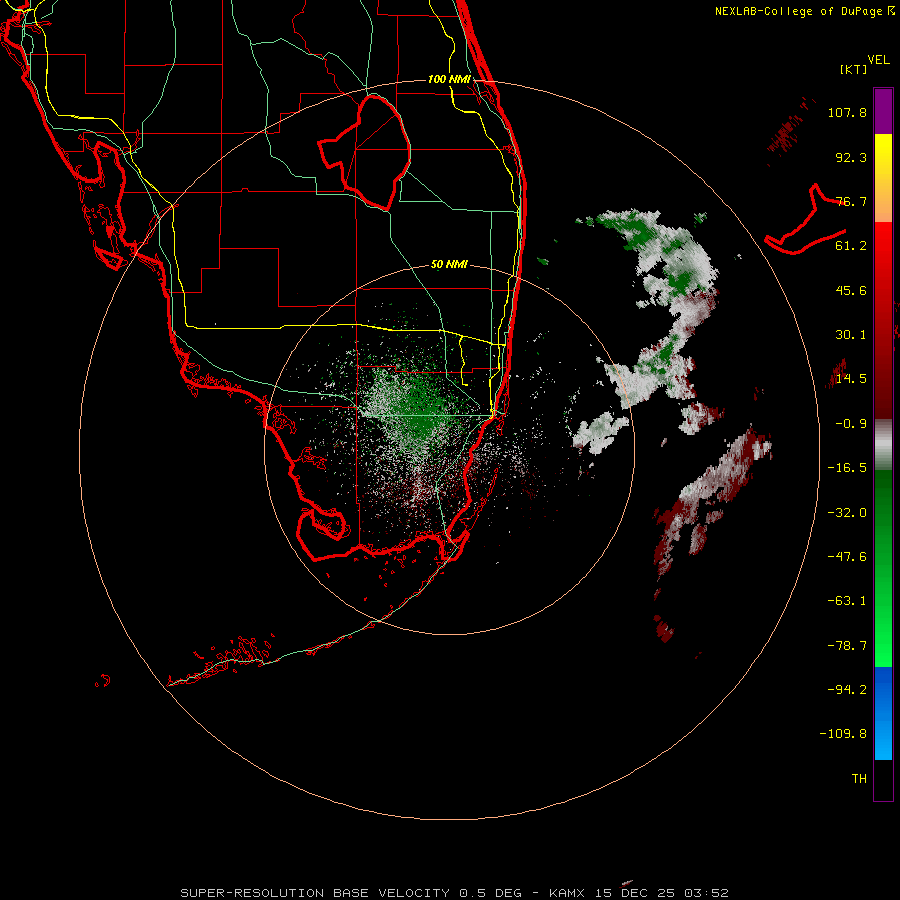Click the 30.1 velocity legend value

pos(851,335)
